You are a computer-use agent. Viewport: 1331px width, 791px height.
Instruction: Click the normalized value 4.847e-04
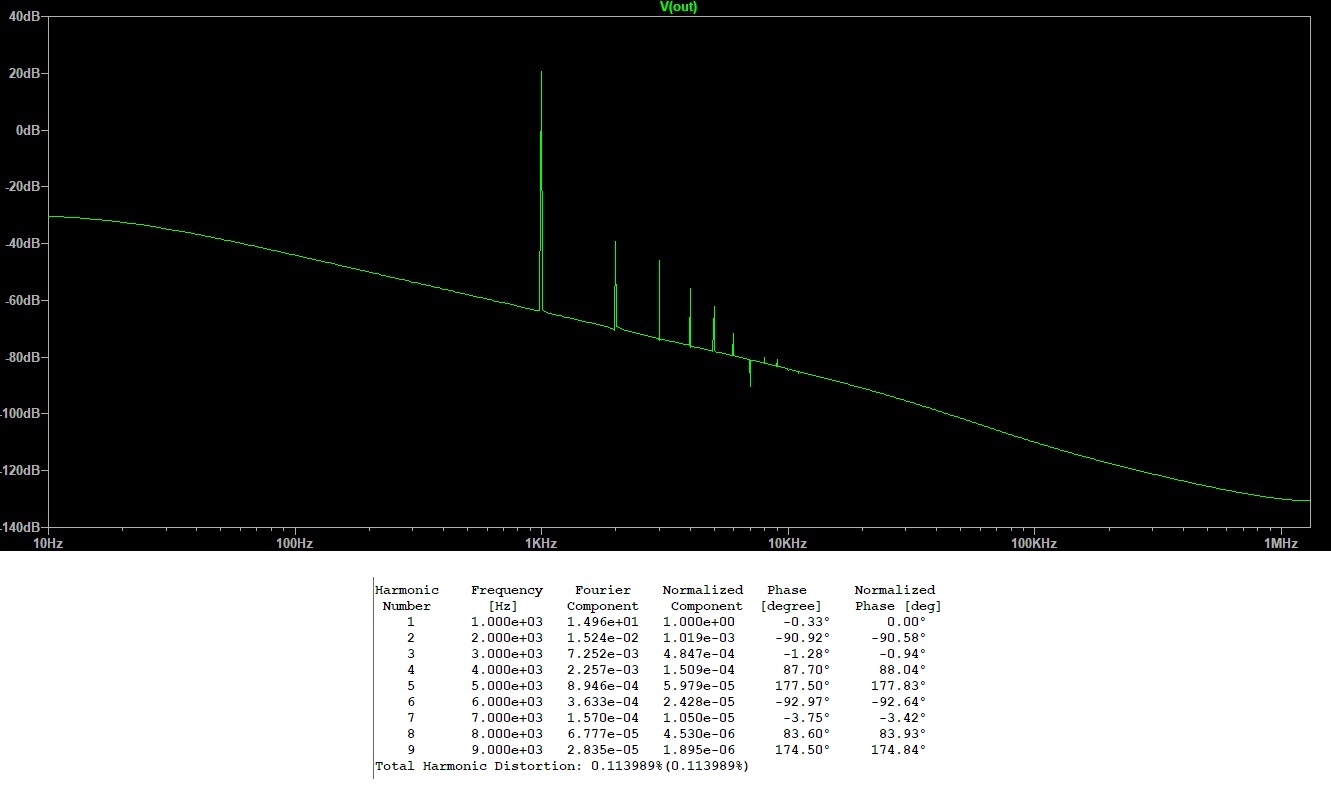pos(699,654)
